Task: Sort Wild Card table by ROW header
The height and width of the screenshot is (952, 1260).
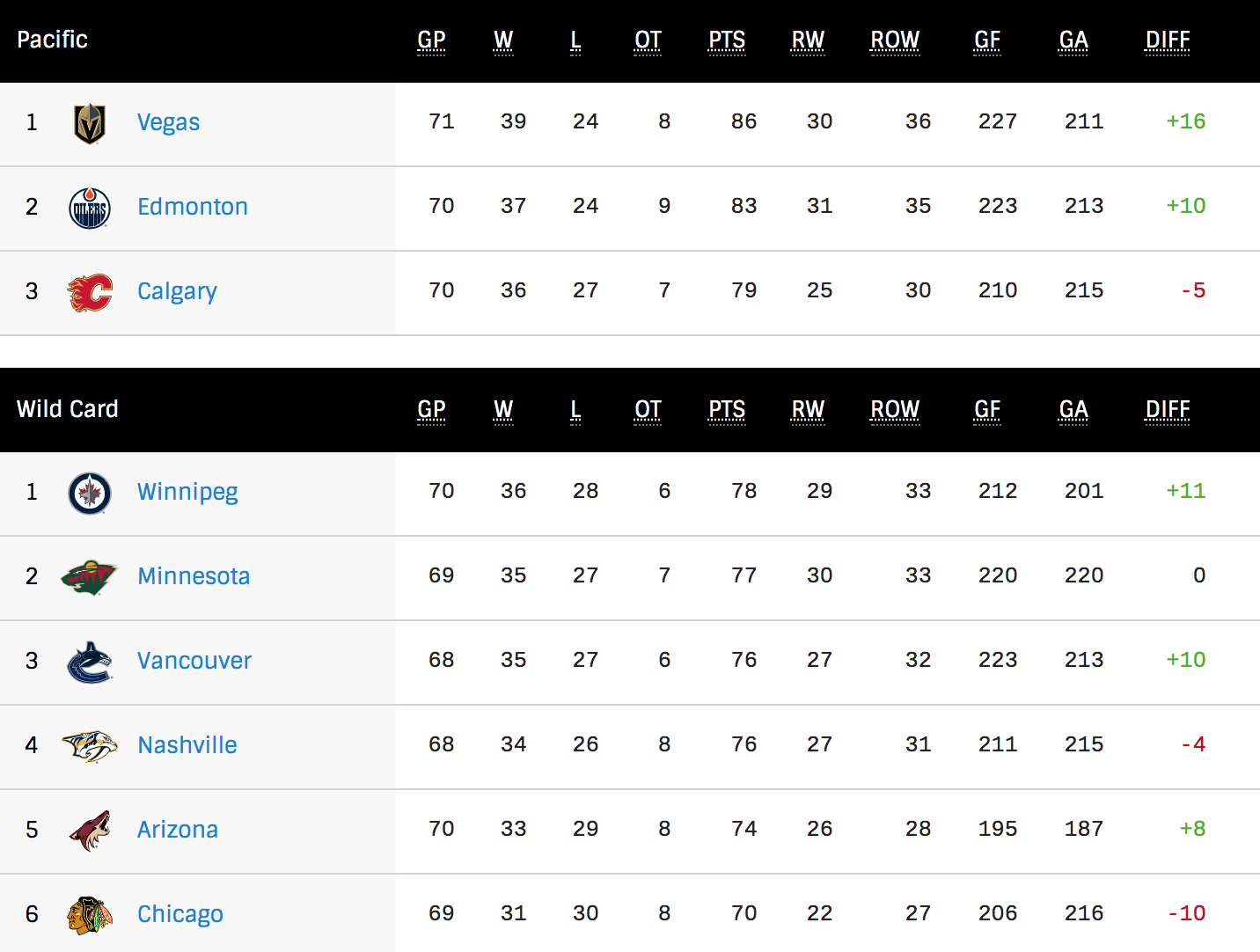Action: 895,410
